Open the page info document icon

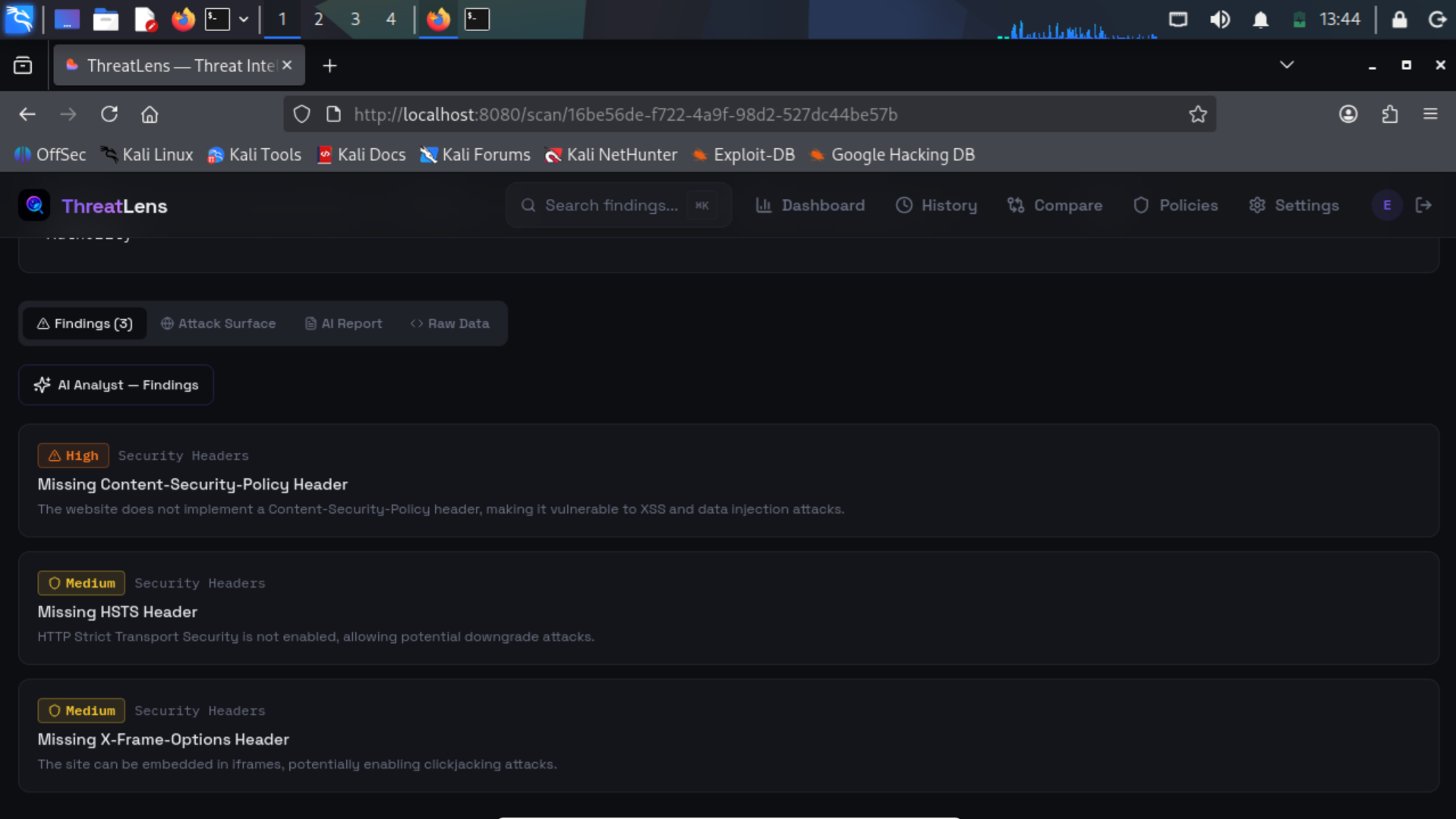tap(333, 114)
